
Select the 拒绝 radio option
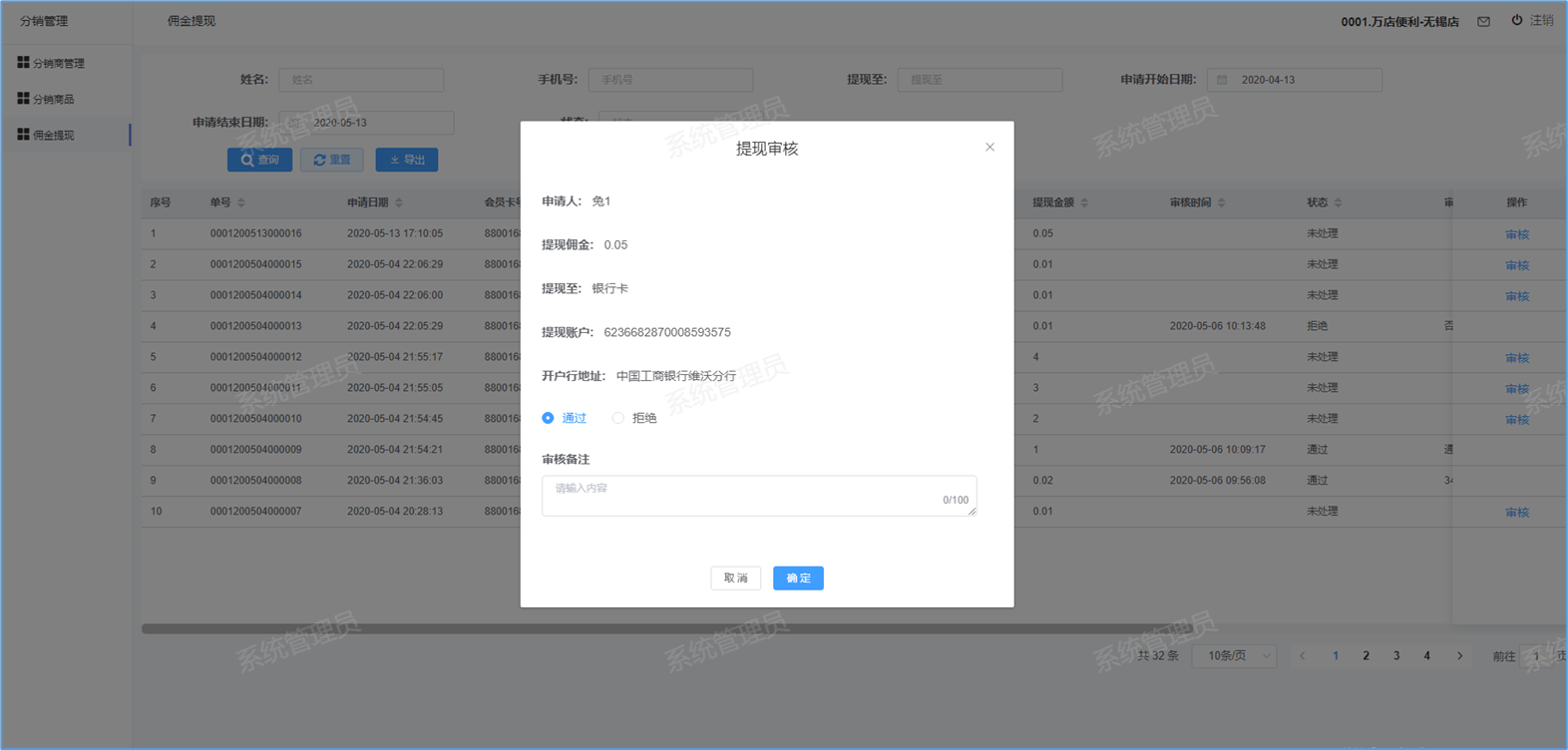tap(618, 418)
